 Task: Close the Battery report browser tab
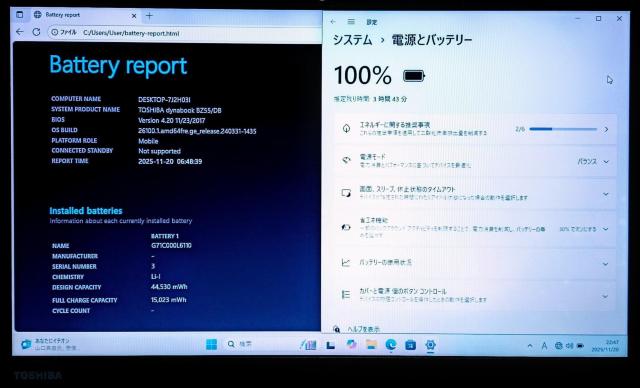[134, 16]
